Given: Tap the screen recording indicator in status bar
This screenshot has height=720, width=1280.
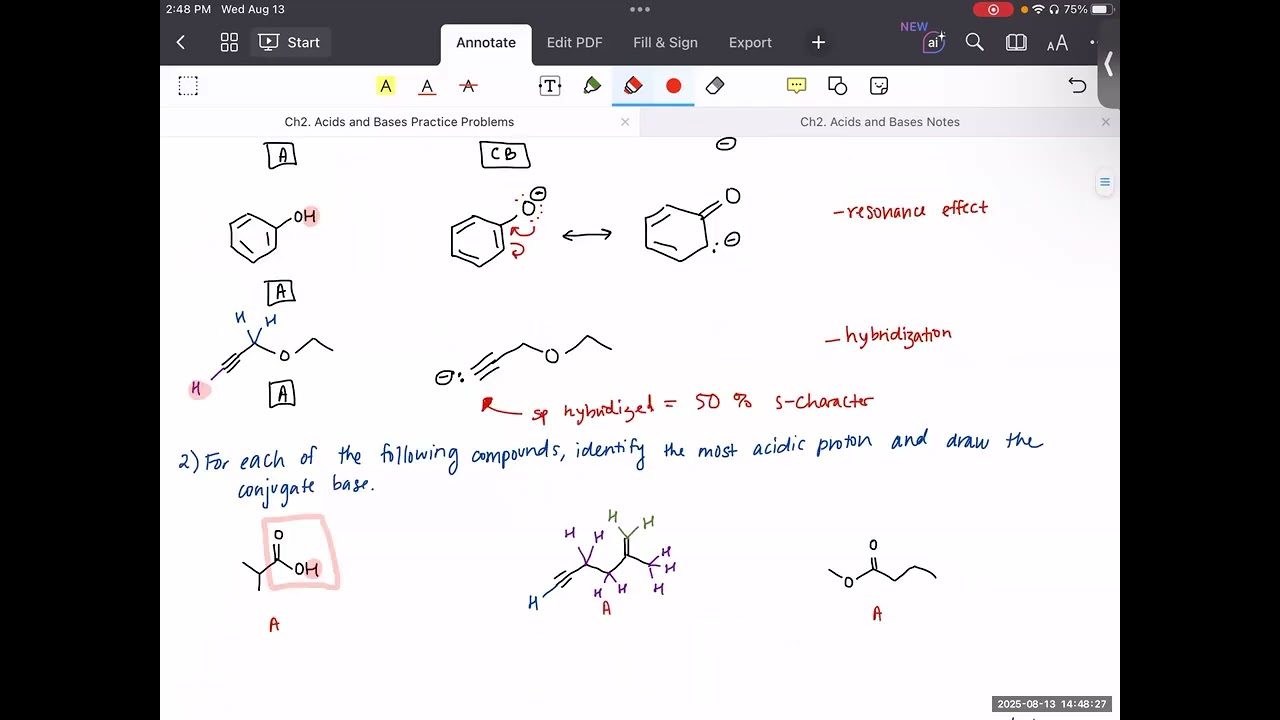Looking at the screenshot, I should pos(993,9).
